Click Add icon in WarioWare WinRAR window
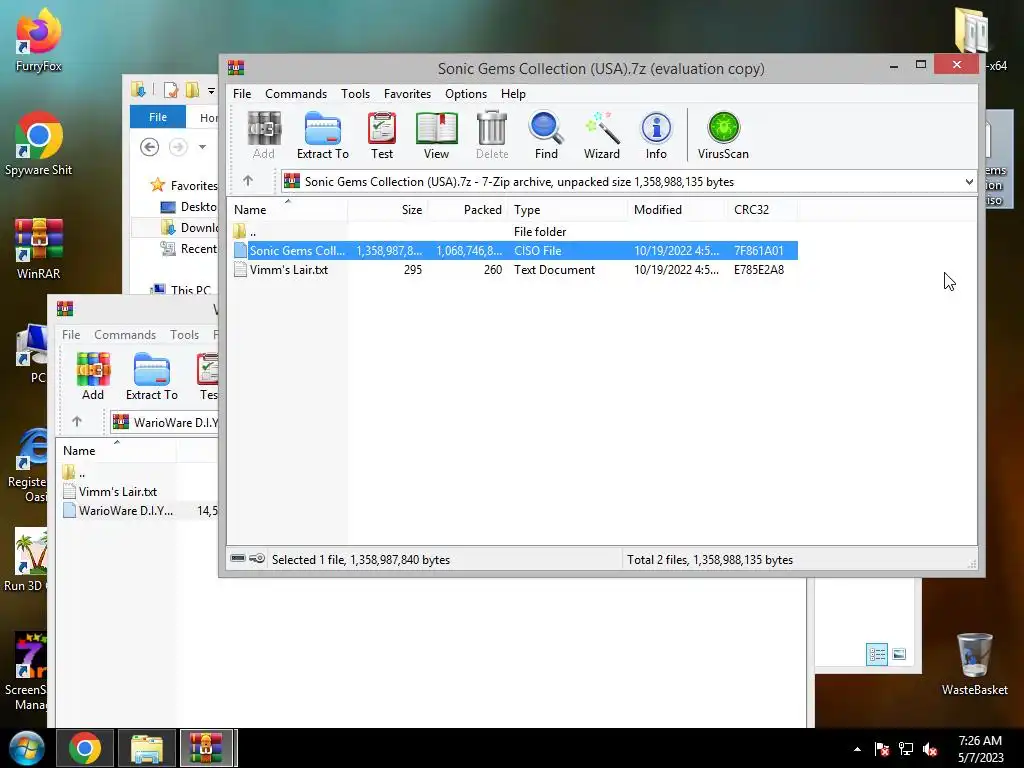1024x768 pixels. 93,376
